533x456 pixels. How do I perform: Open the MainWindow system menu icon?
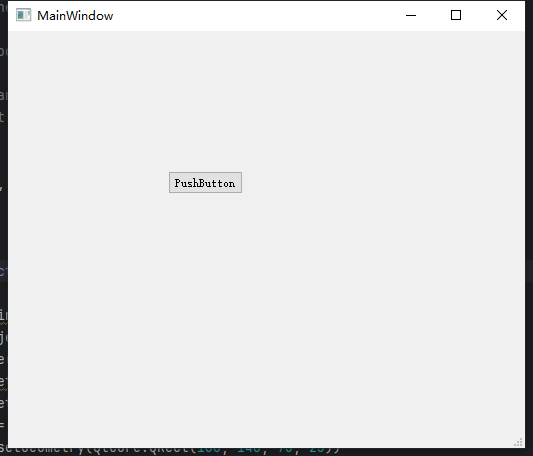coord(23,15)
